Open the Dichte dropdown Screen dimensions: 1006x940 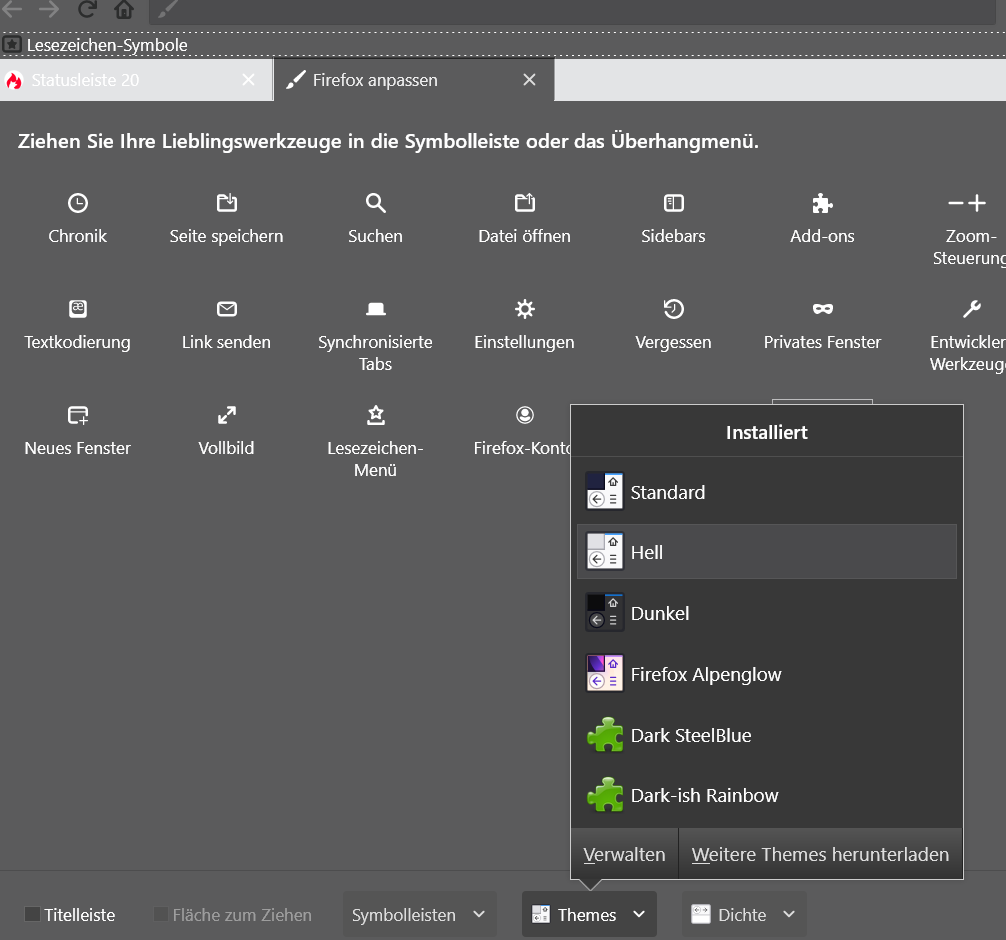pyautogui.click(x=743, y=914)
